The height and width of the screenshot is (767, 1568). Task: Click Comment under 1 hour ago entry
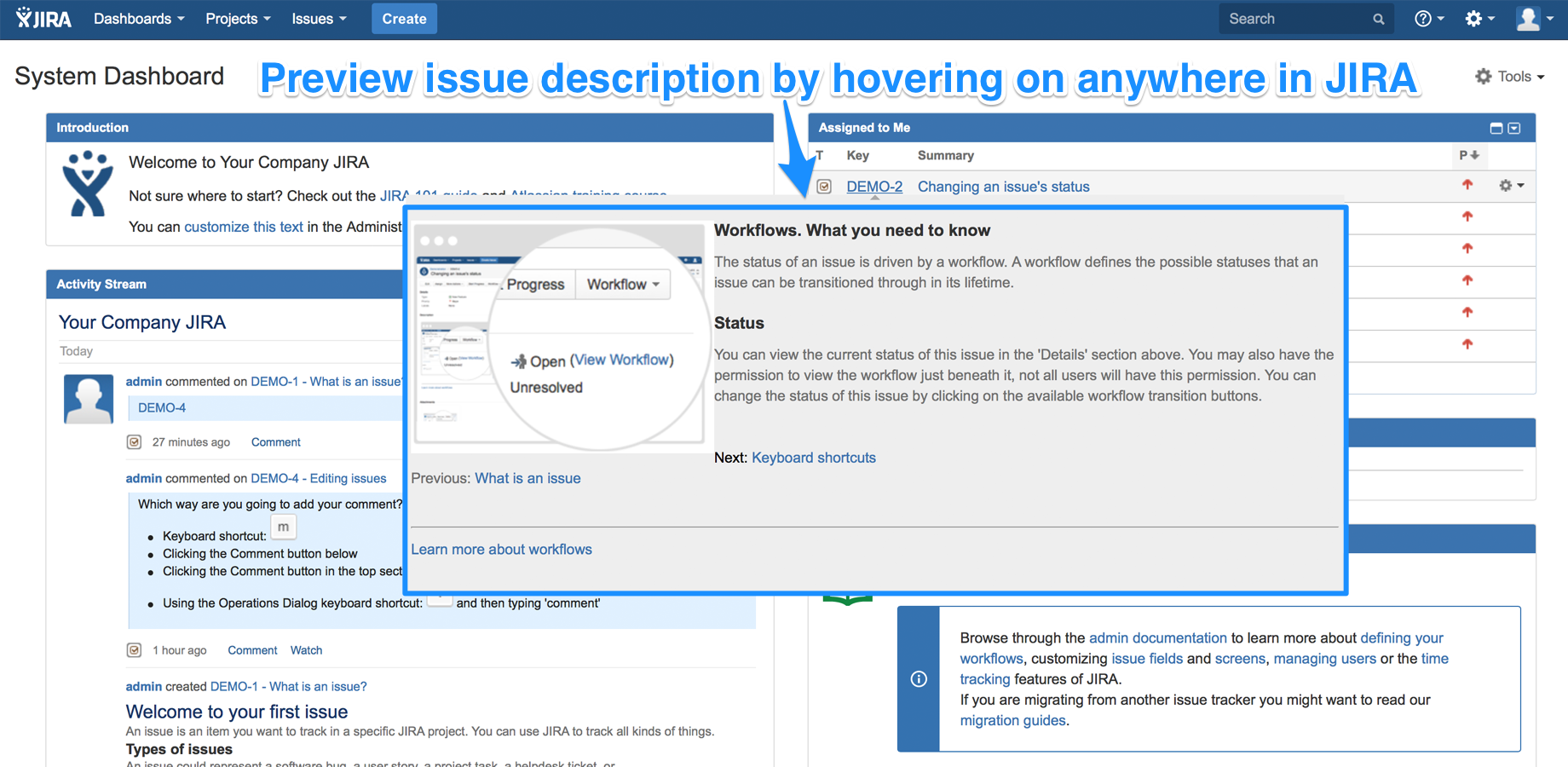(x=252, y=650)
